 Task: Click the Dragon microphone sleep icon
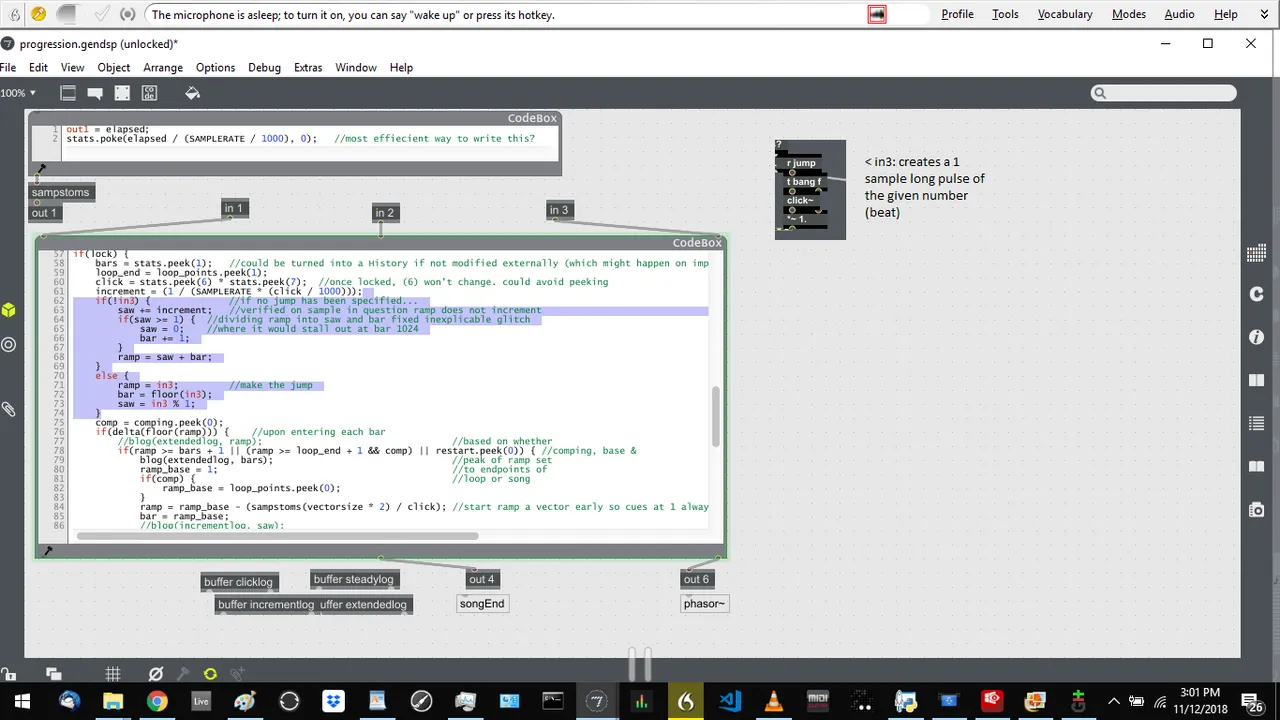[x=38, y=14]
